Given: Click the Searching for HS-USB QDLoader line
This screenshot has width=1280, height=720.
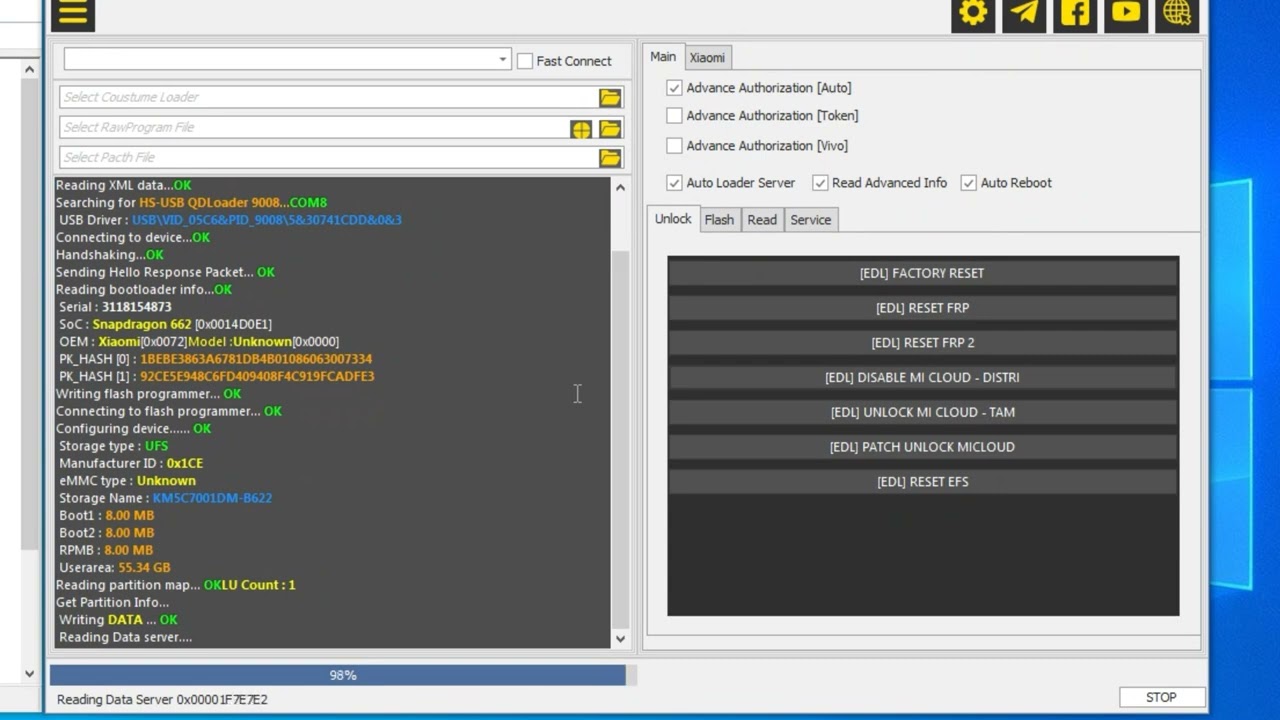Looking at the screenshot, I should pos(191,202).
